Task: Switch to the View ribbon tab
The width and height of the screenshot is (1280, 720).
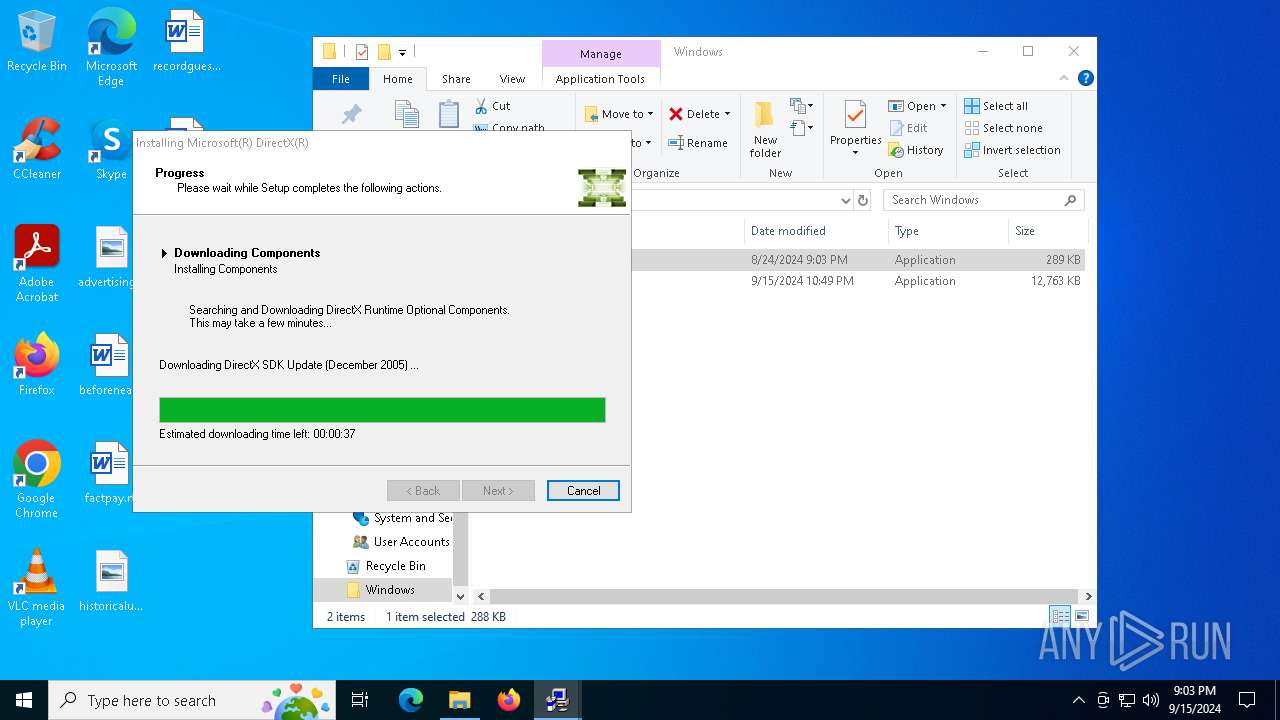Action: tap(512, 79)
